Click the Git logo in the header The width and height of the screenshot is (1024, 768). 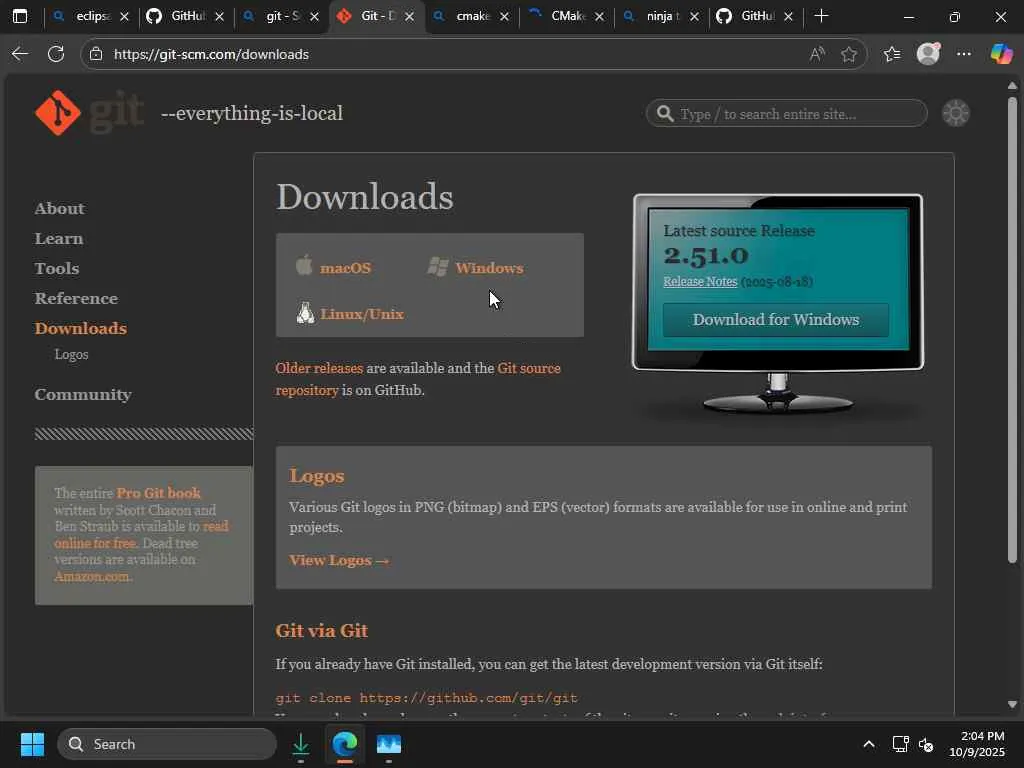coord(89,113)
